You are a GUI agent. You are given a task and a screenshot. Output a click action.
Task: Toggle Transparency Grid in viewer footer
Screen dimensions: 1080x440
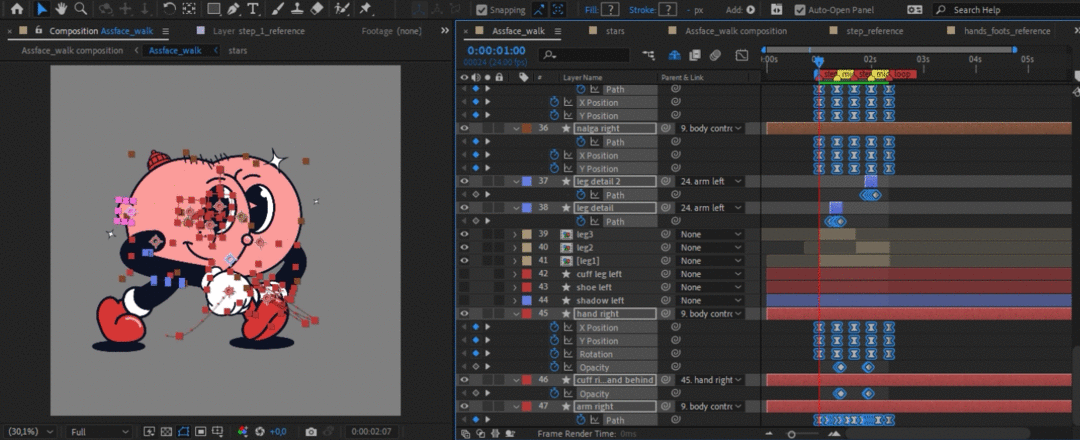[166, 432]
